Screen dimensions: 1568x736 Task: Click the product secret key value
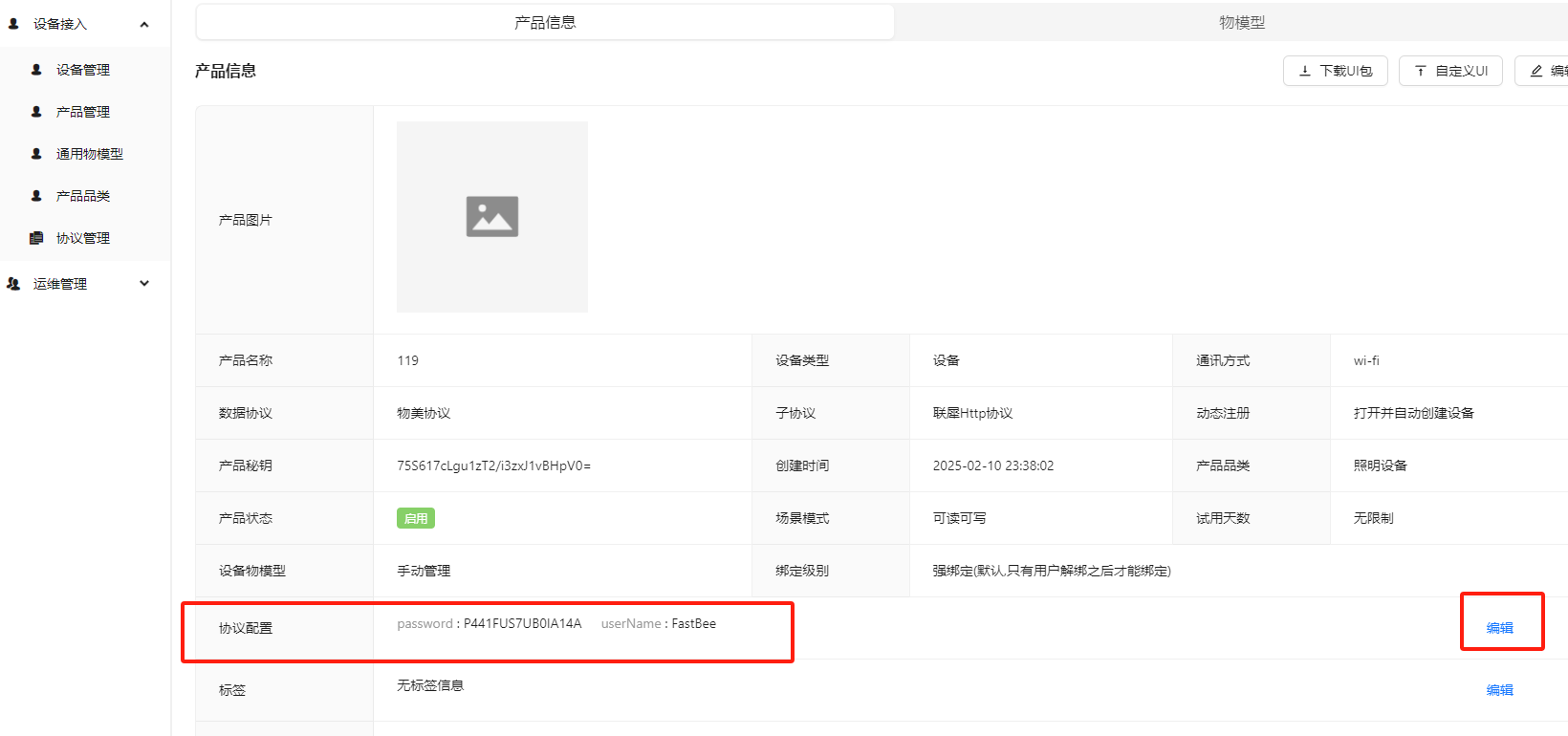(493, 465)
